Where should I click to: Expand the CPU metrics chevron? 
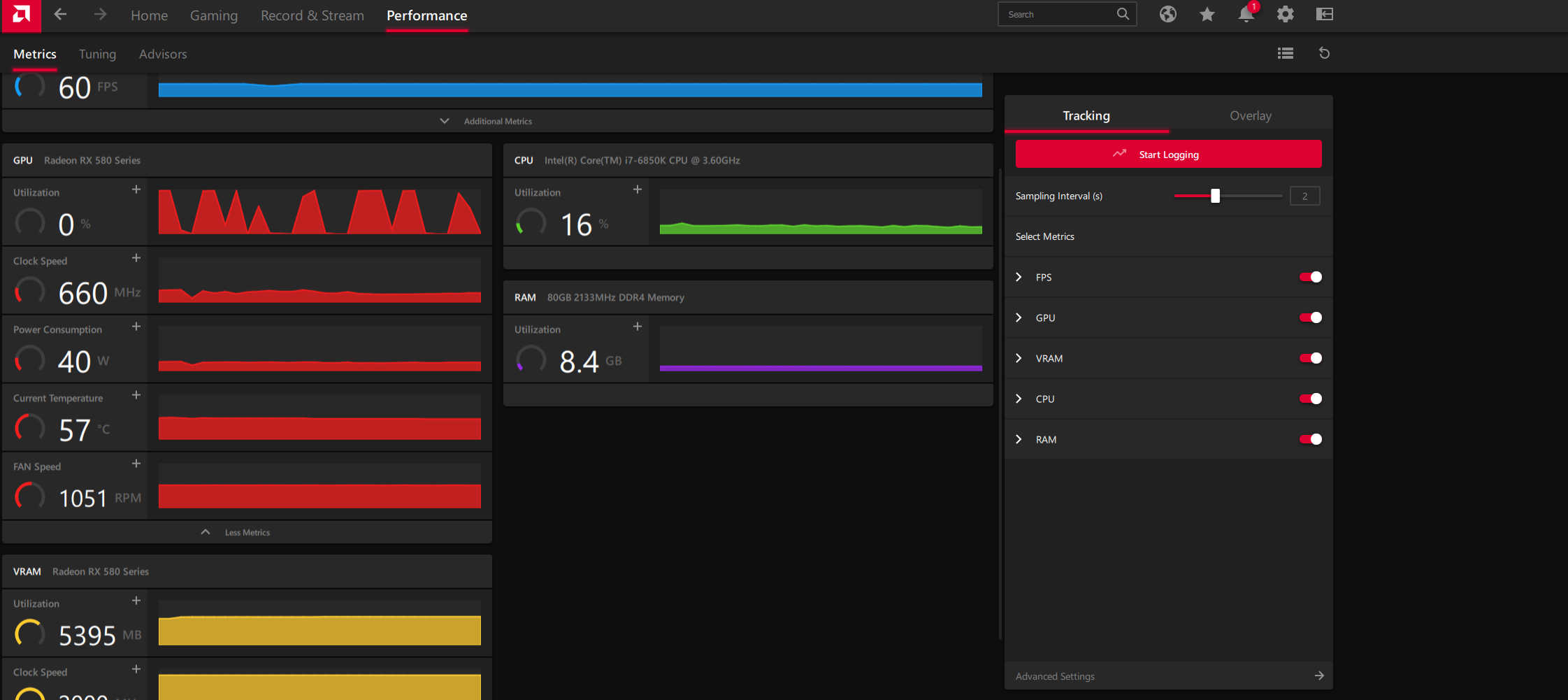pos(1019,399)
